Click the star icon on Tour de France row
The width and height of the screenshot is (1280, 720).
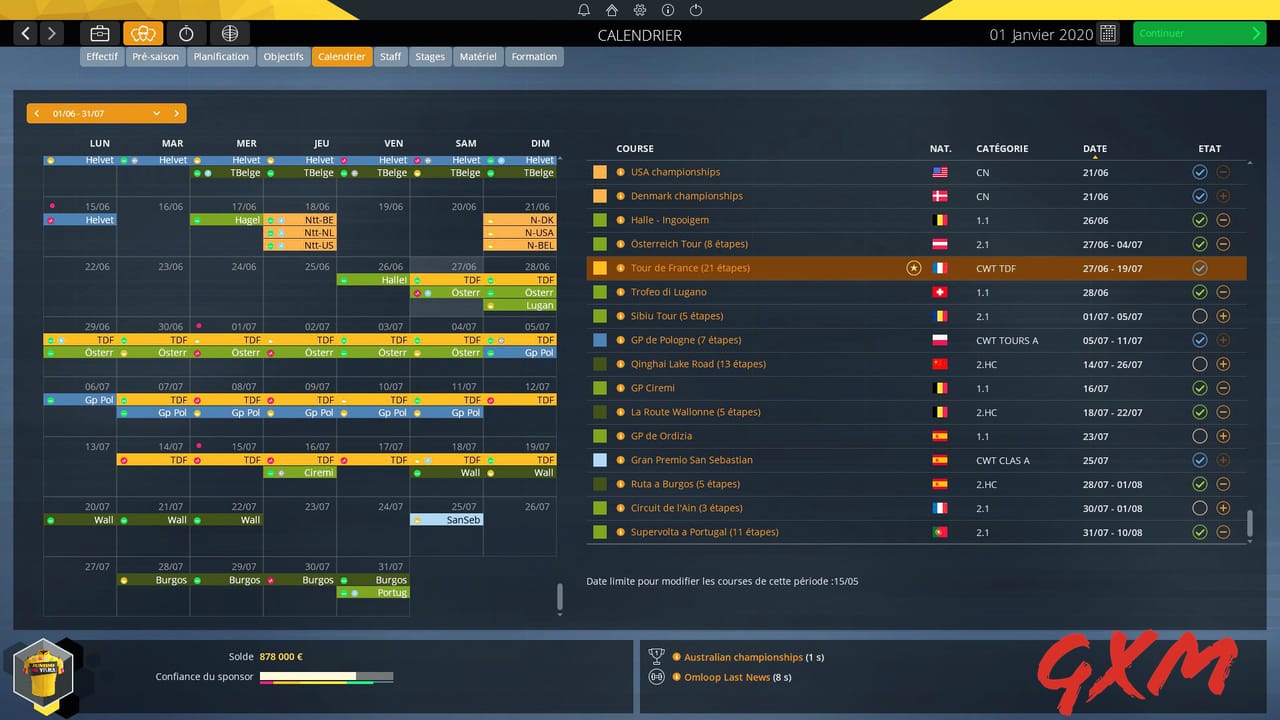tap(913, 268)
